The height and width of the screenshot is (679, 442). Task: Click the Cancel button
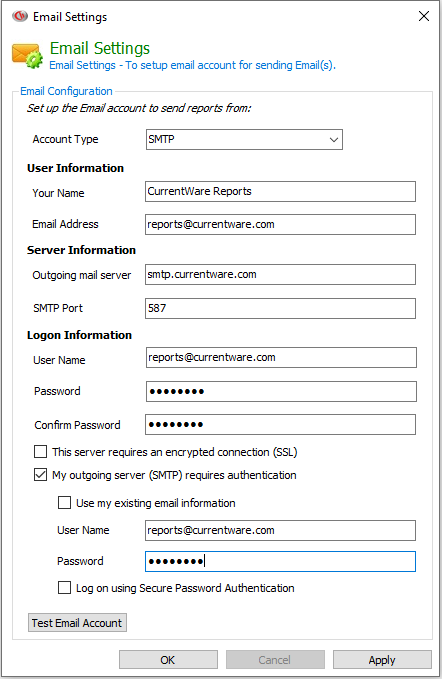coord(275,660)
